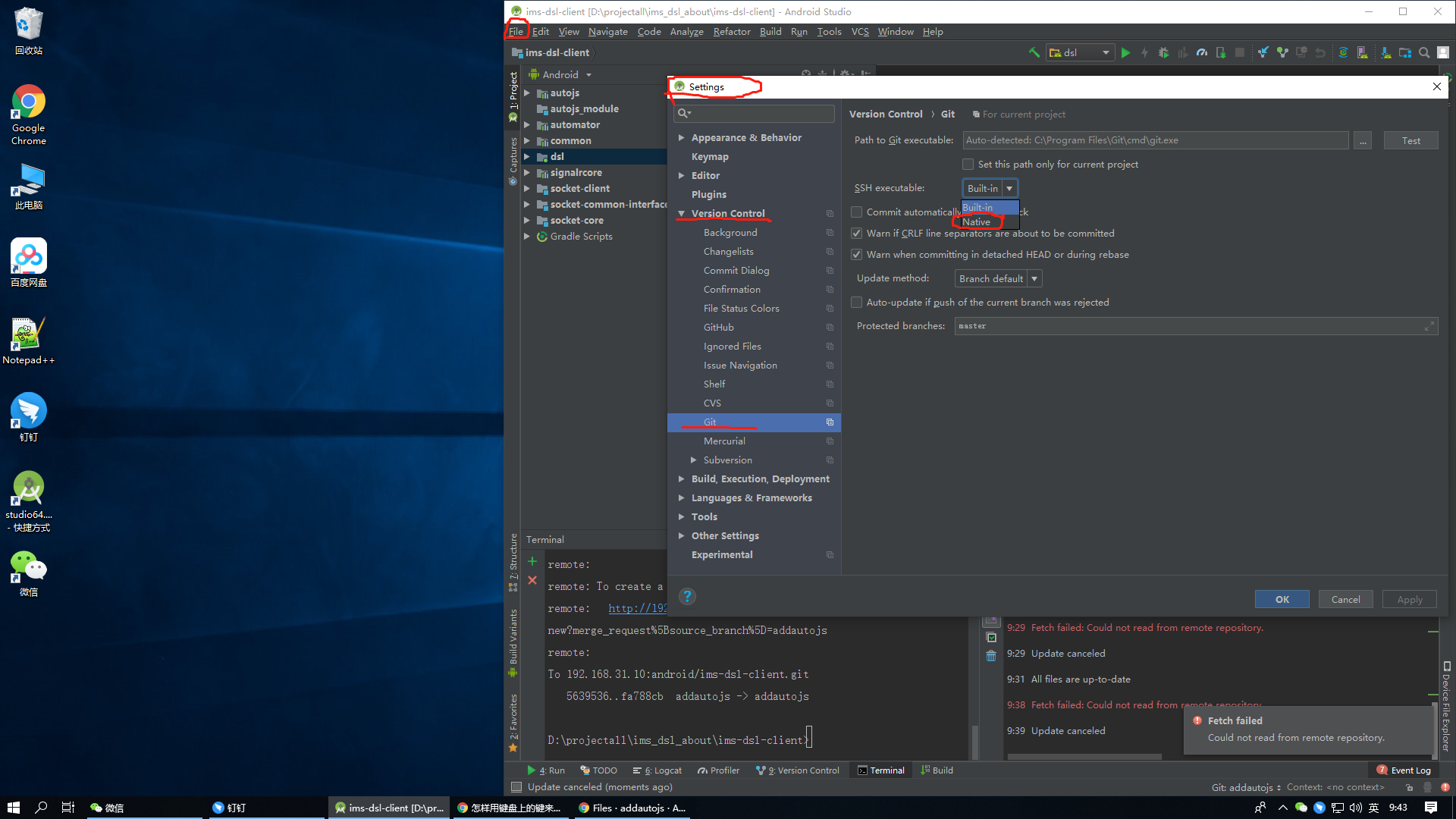1456x819 pixels.
Task: Toggle 'Commit automatically' checkbox
Action: pos(856,212)
